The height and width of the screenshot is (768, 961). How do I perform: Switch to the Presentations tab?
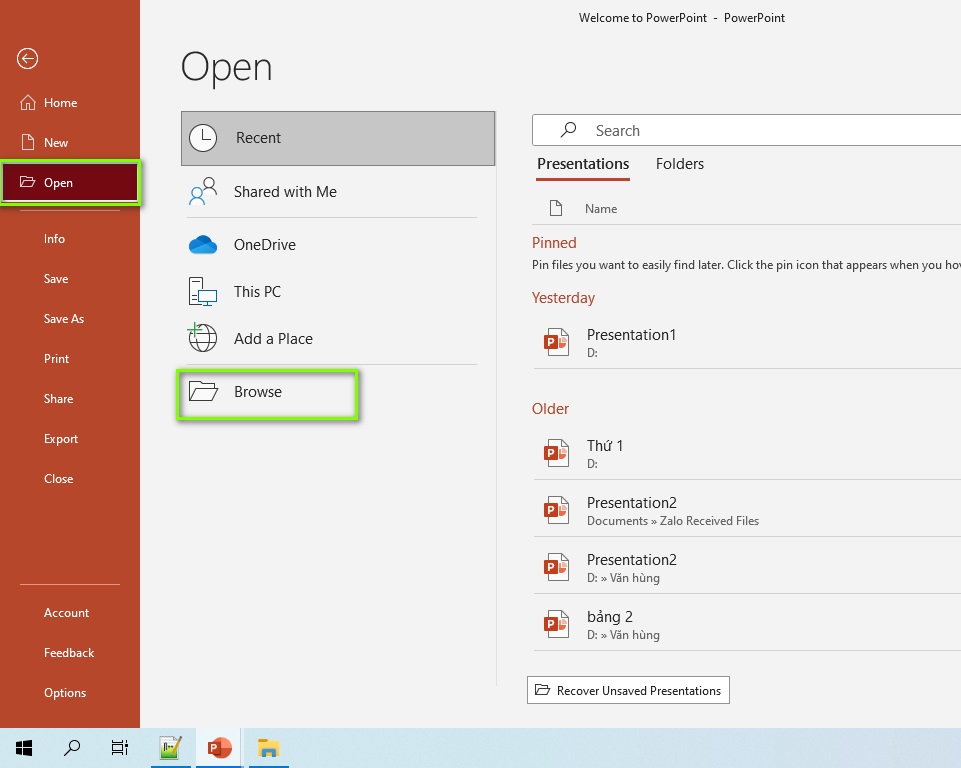[x=583, y=164]
